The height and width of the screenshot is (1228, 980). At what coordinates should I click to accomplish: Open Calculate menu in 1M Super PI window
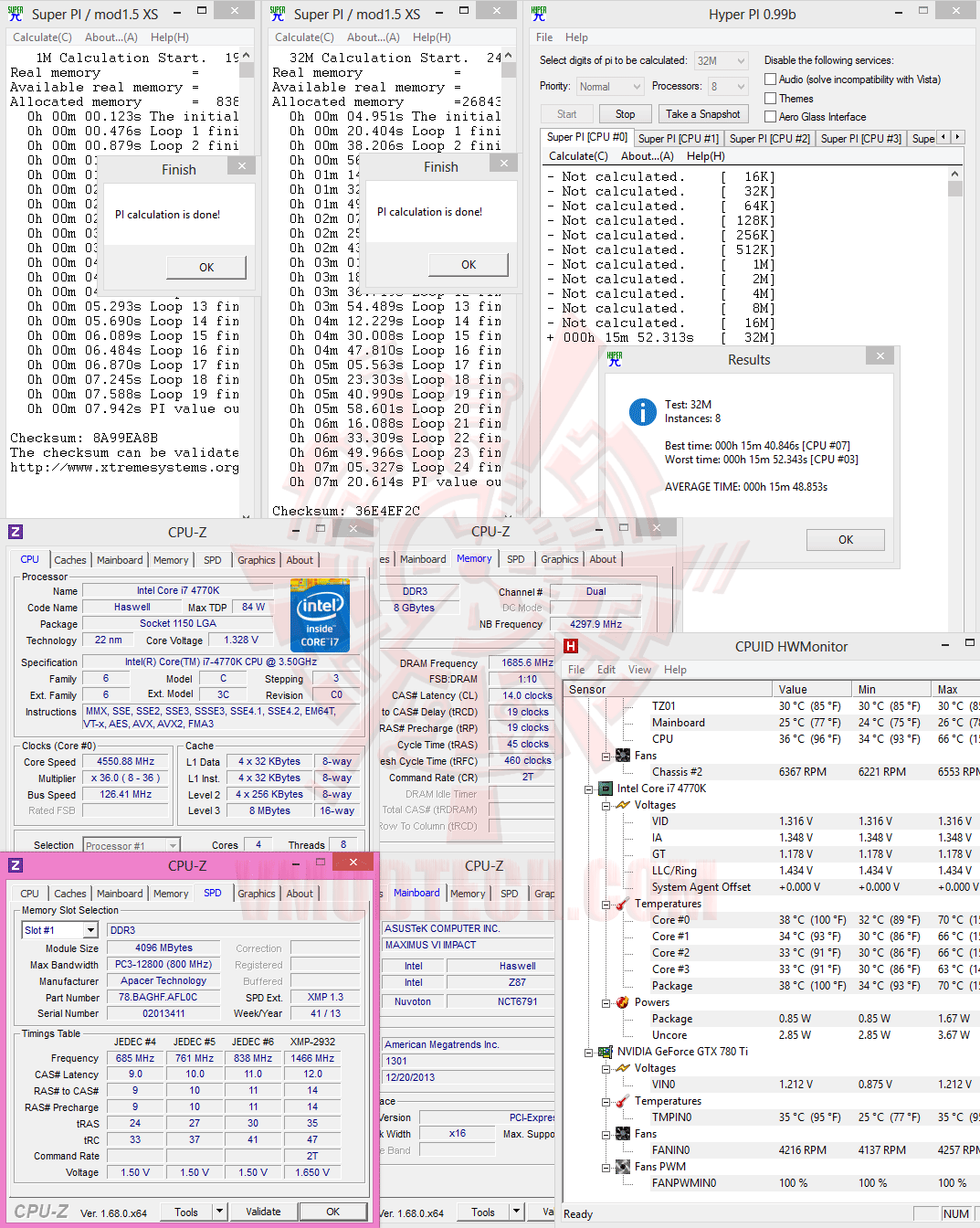pos(42,37)
